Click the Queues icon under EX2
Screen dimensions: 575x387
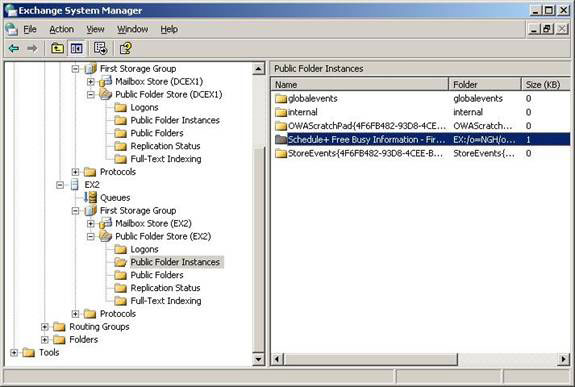click(x=91, y=197)
